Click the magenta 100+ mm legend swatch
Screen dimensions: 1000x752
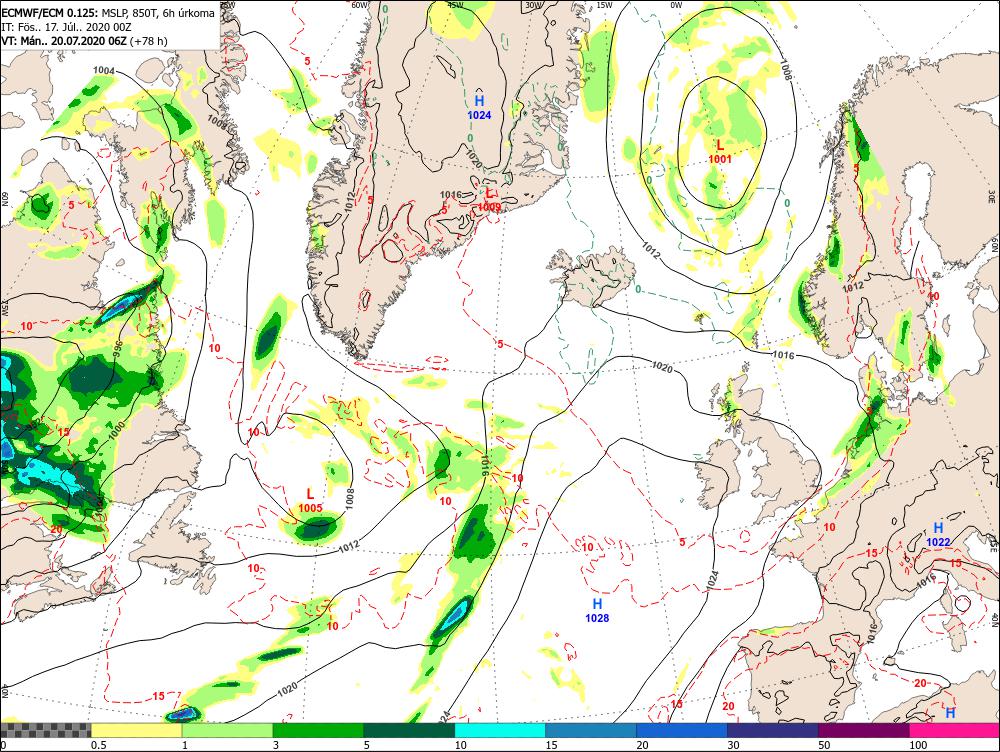[x=954, y=730]
